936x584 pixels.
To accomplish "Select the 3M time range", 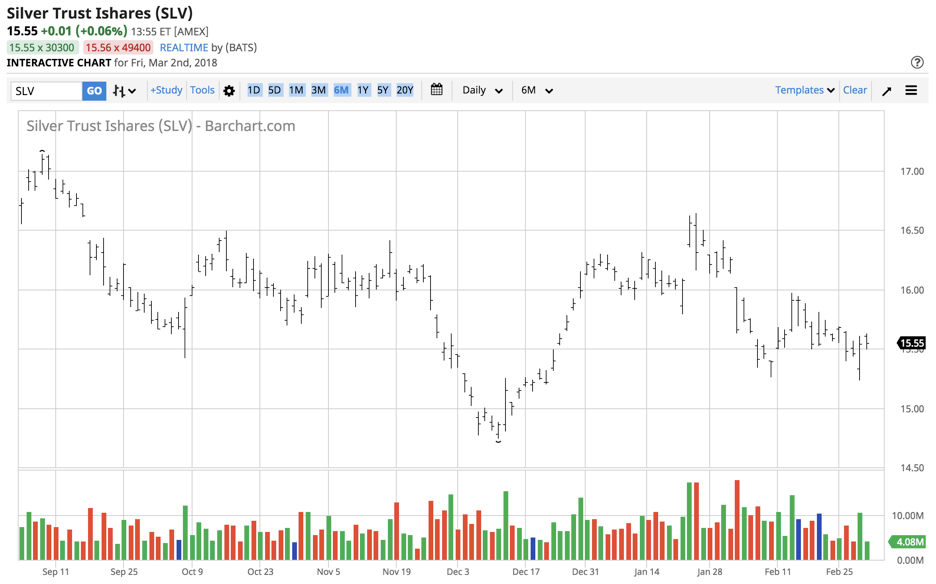I will tap(319, 90).
